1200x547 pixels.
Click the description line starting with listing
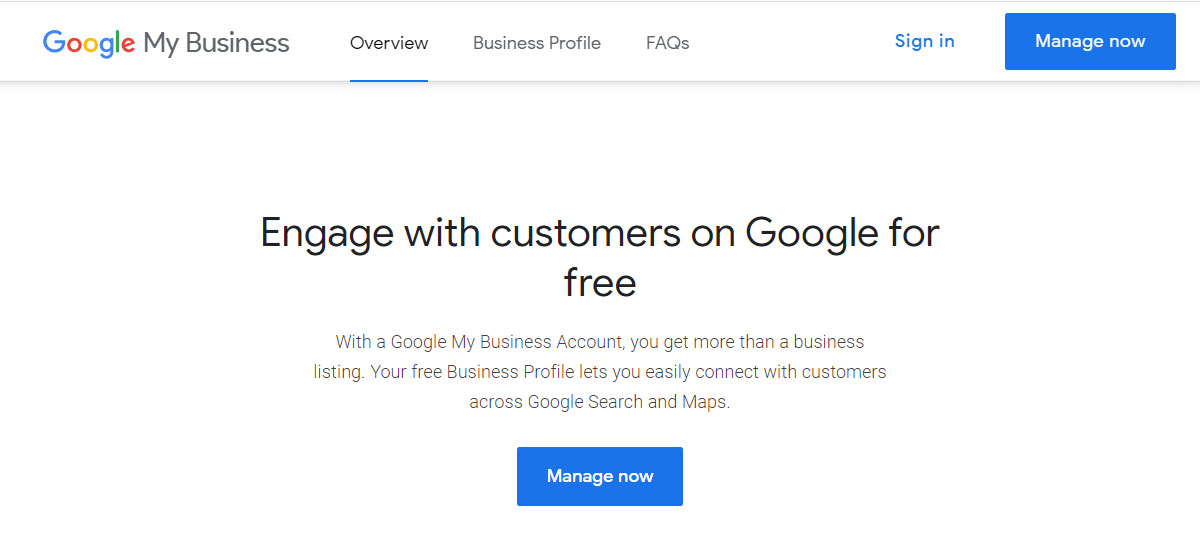[600, 372]
